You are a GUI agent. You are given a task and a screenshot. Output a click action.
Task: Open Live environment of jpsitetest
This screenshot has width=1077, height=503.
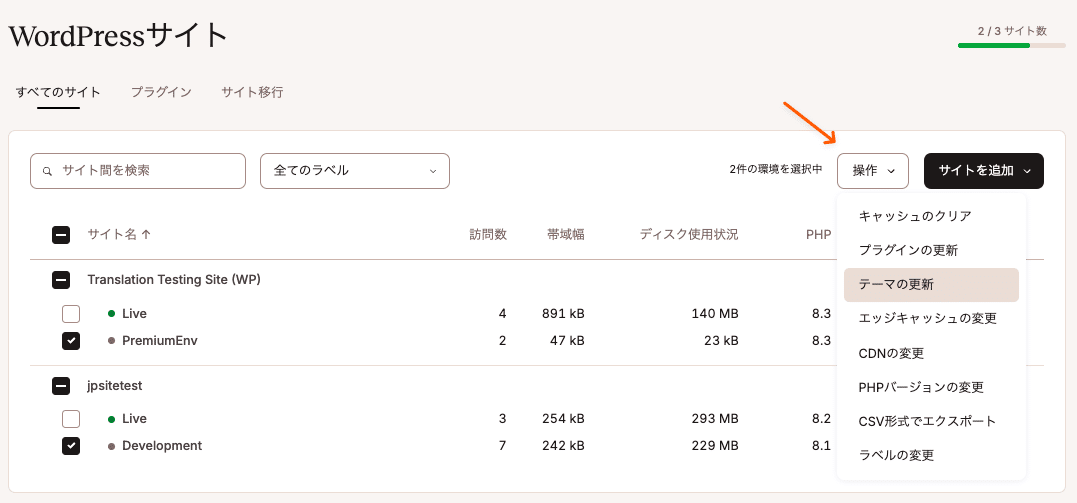[135, 419]
